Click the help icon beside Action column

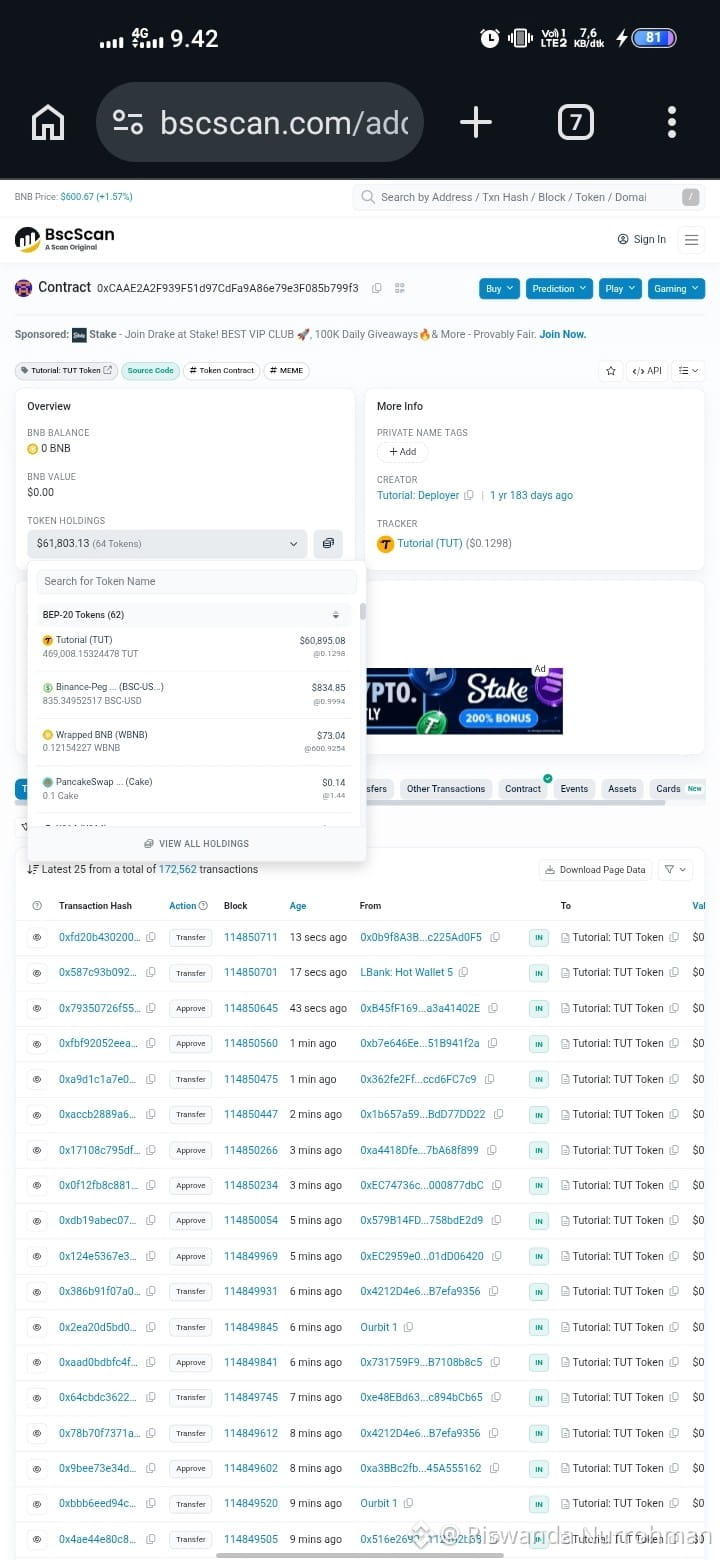click(203, 906)
